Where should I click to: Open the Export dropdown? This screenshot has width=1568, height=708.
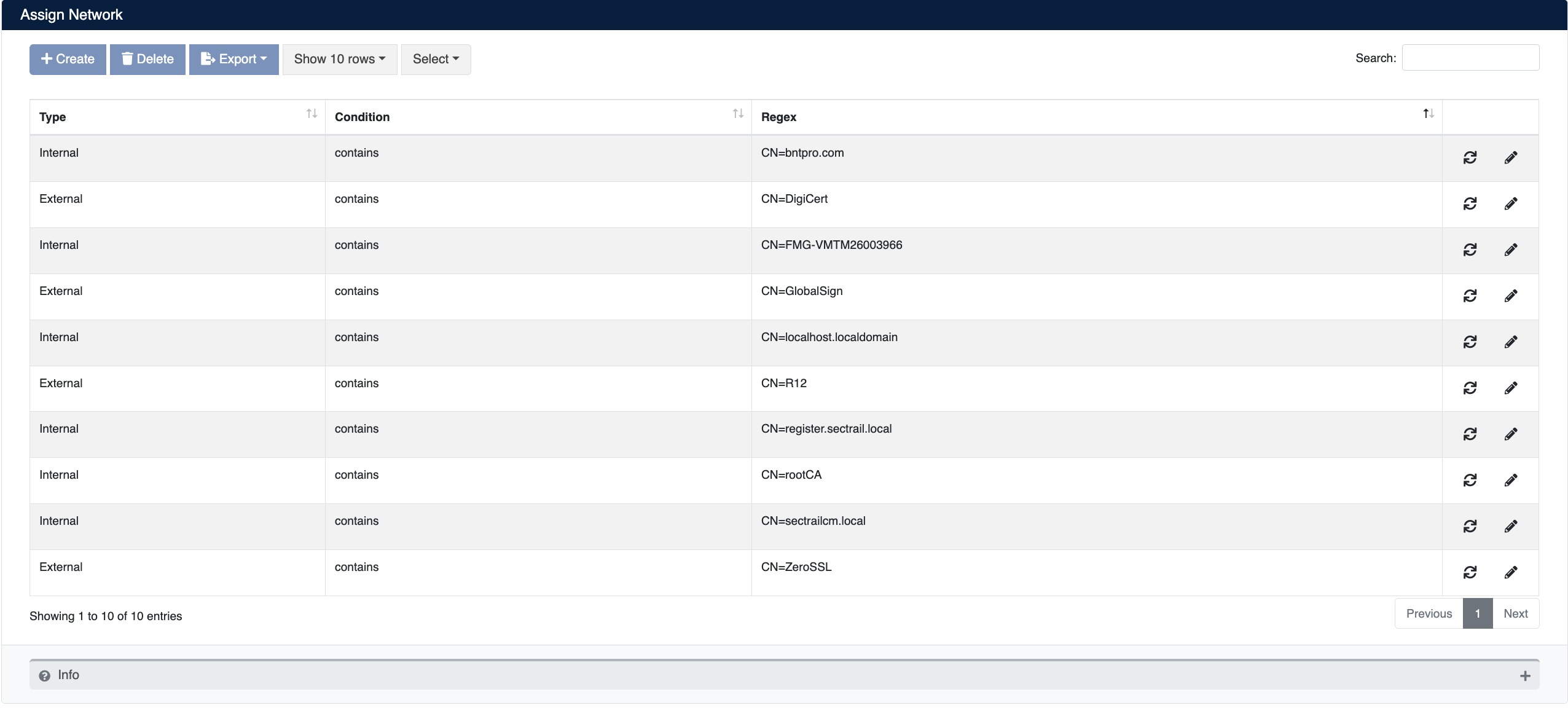tap(234, 60)
